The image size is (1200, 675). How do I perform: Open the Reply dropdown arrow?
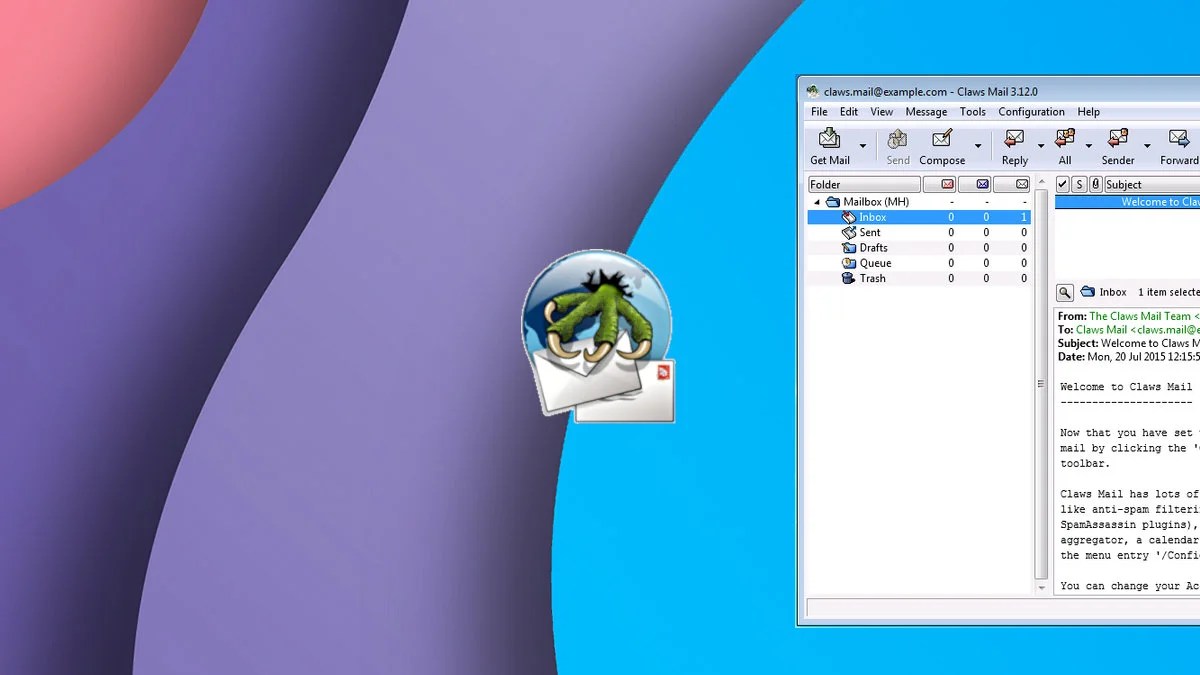1040,146
